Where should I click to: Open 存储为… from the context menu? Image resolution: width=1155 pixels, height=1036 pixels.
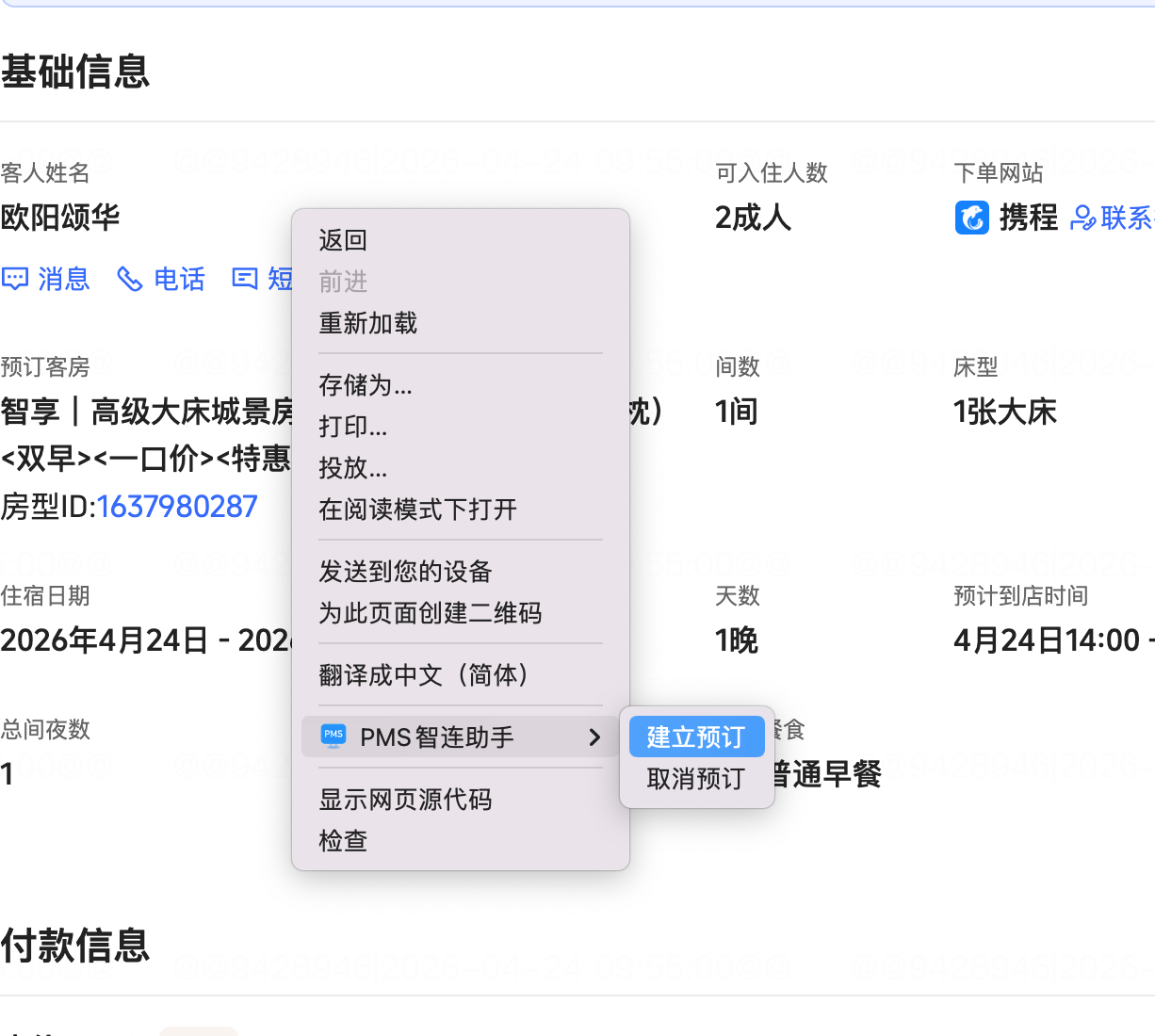366,385
